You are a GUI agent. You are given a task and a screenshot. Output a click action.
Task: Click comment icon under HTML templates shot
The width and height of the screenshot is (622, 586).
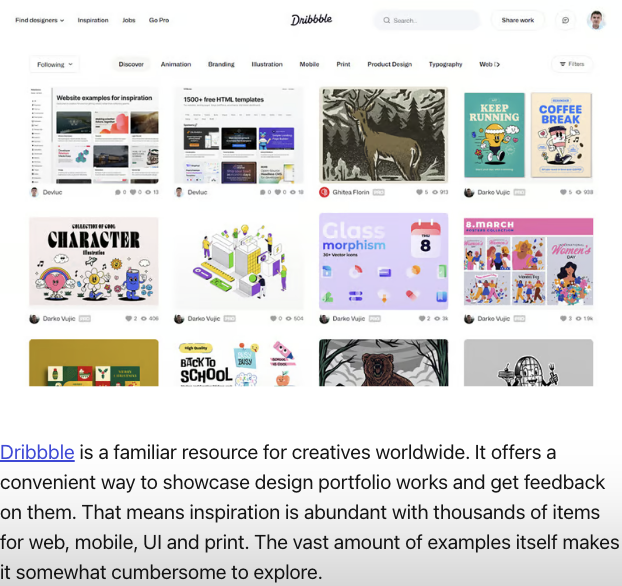point(263,192)
